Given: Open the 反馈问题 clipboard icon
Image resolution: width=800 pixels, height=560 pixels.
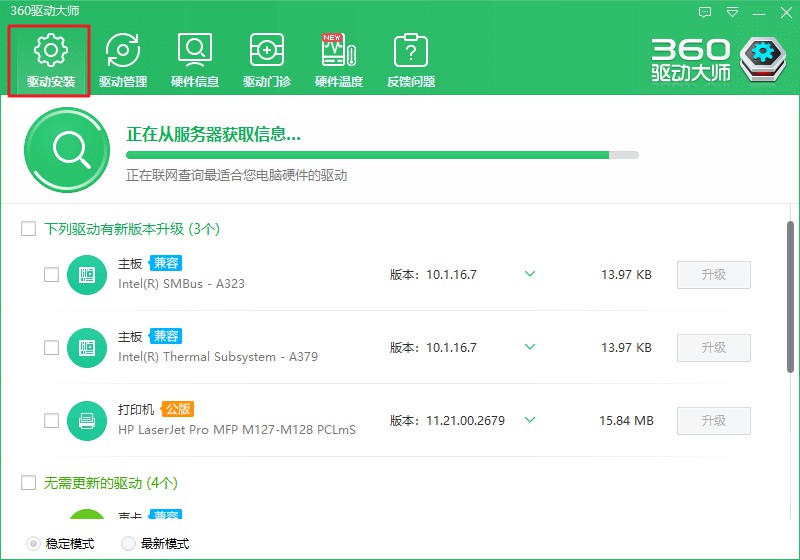Looking at the screenshot, I should coord(411,50).
